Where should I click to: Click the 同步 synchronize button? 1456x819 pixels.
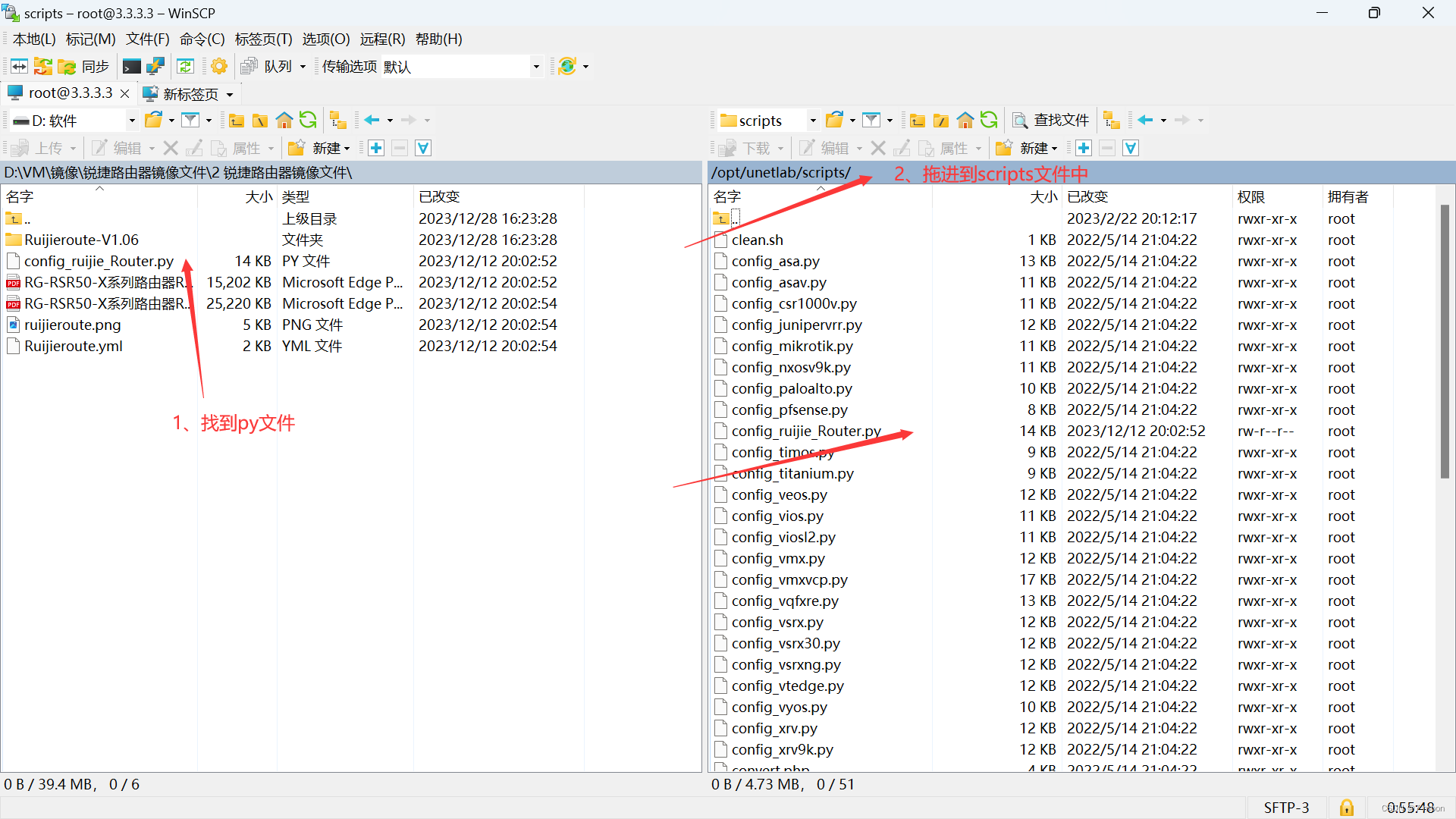(84, 67)
